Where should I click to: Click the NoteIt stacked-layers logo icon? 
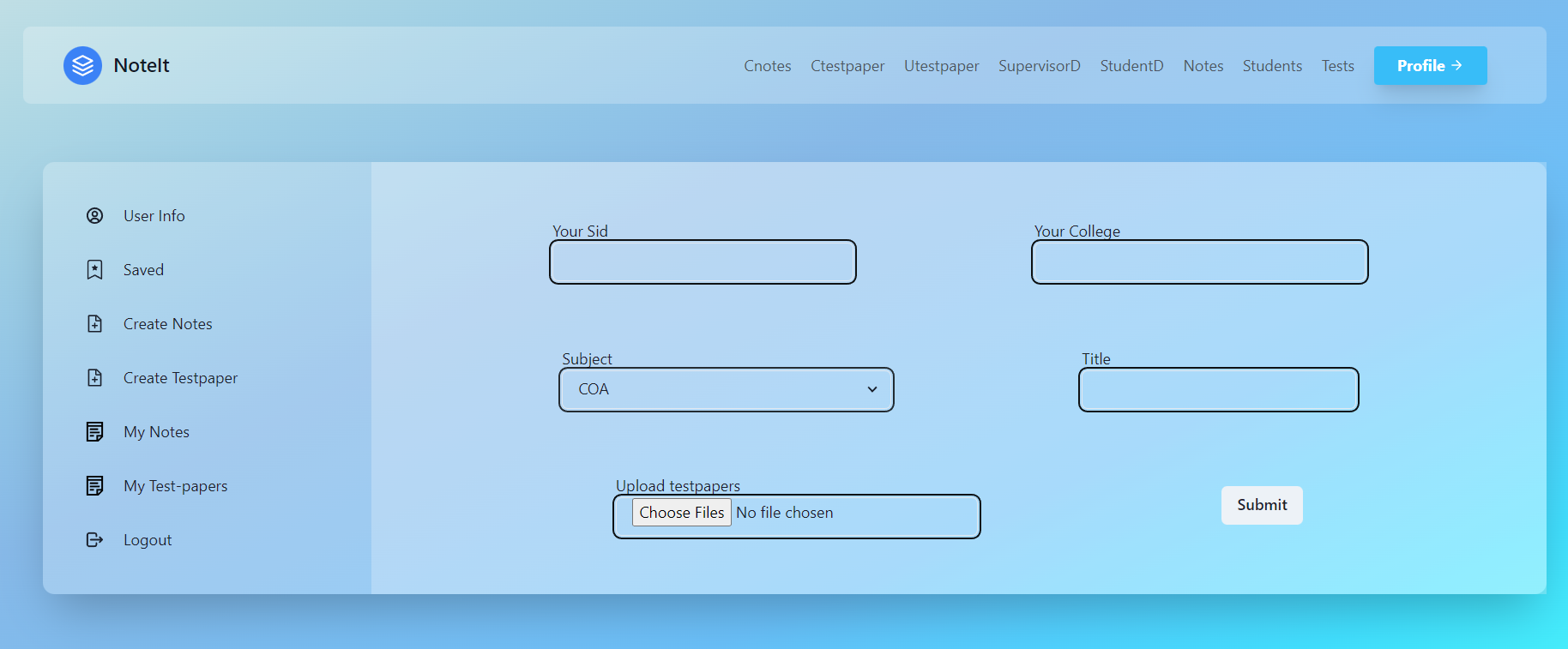[82, 65]
